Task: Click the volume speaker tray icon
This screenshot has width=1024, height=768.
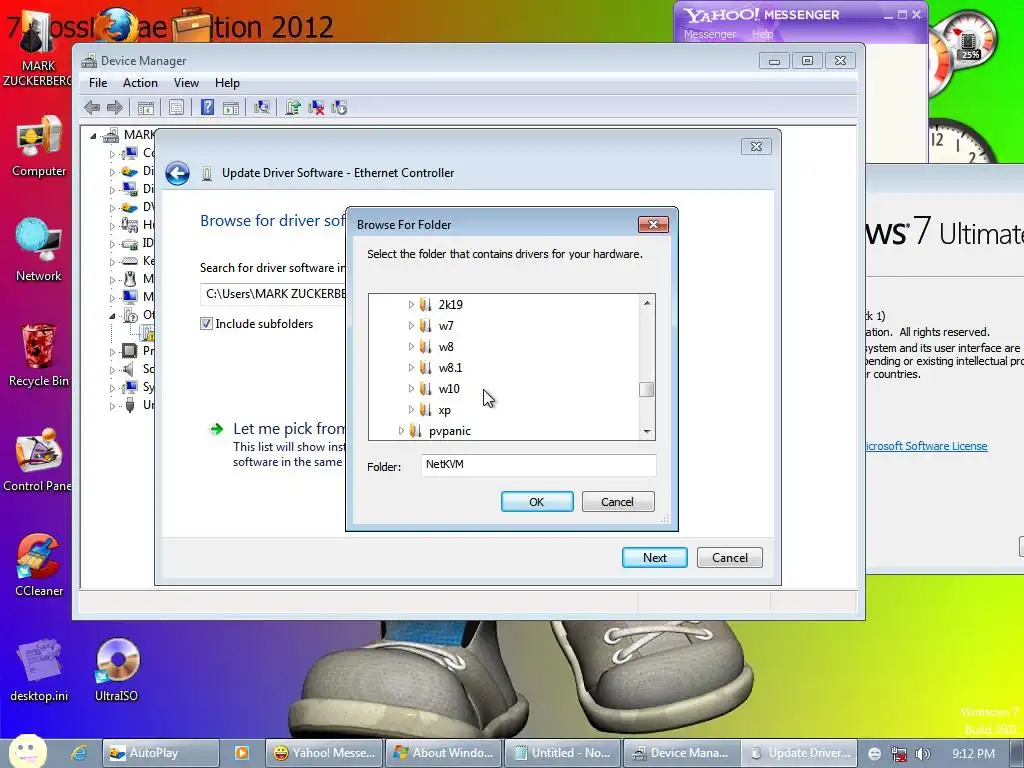Action: [923, 754]
